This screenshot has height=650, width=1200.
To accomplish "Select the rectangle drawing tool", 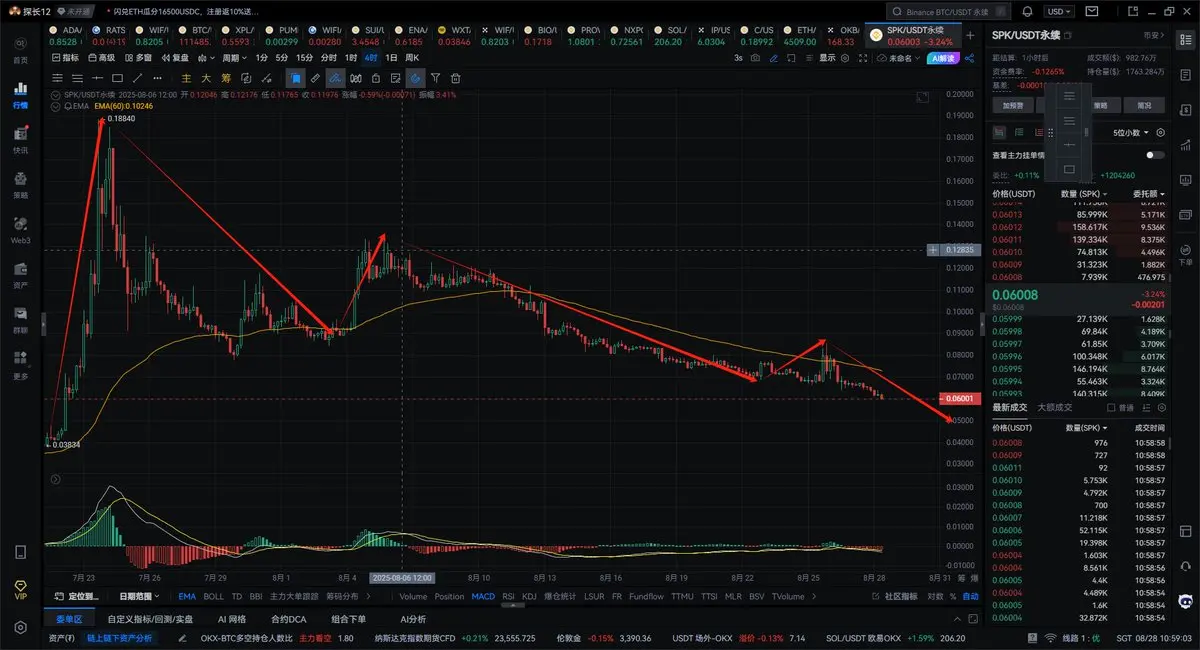I will 117,78.
